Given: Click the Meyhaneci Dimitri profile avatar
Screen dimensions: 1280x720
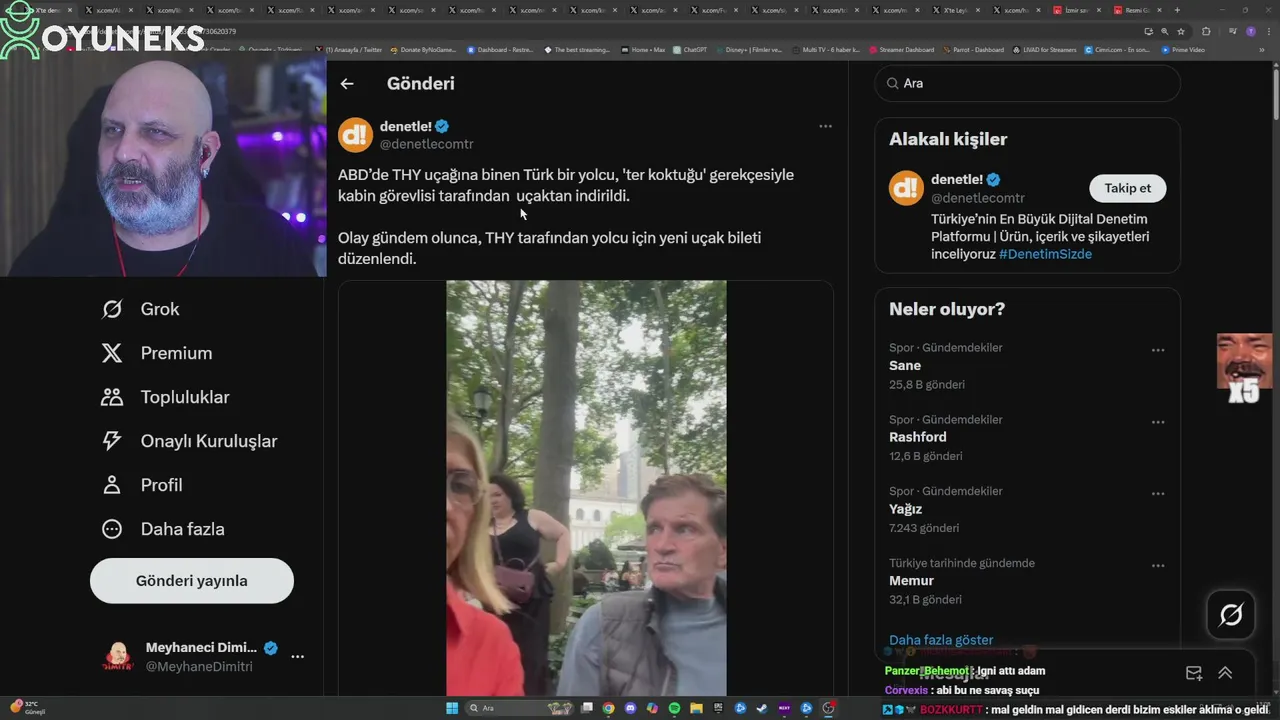Looking at the screenshot, I should pyautogui.click(x=118, y=657).
